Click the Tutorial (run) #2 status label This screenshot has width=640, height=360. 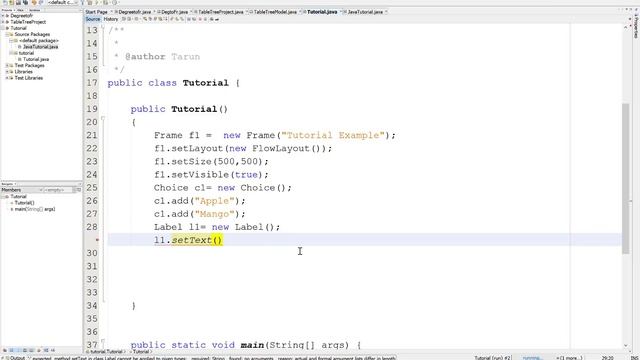(492, 358)
